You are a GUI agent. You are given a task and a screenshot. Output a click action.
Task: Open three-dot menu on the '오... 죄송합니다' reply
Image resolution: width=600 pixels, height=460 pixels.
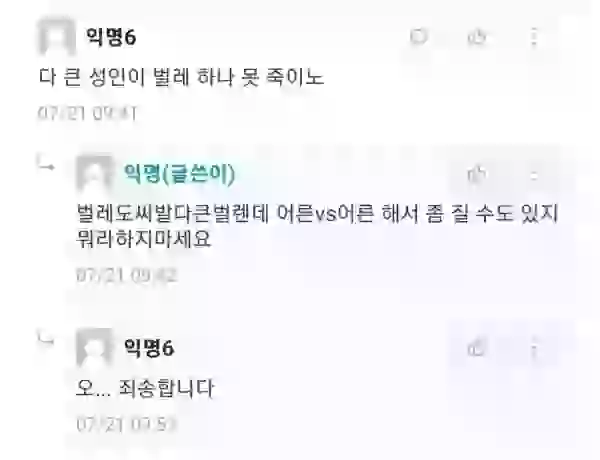[x=534, y=348]
